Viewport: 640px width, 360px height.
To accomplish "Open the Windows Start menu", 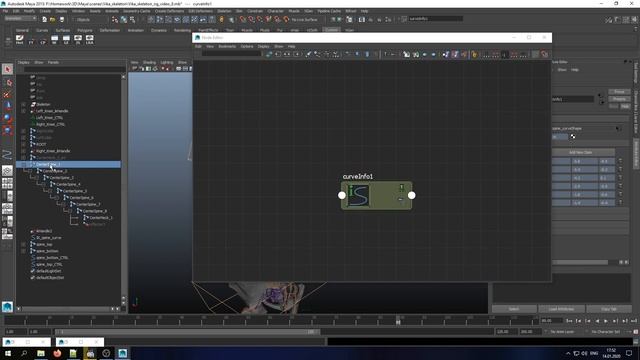I will [x=8, y=353].
